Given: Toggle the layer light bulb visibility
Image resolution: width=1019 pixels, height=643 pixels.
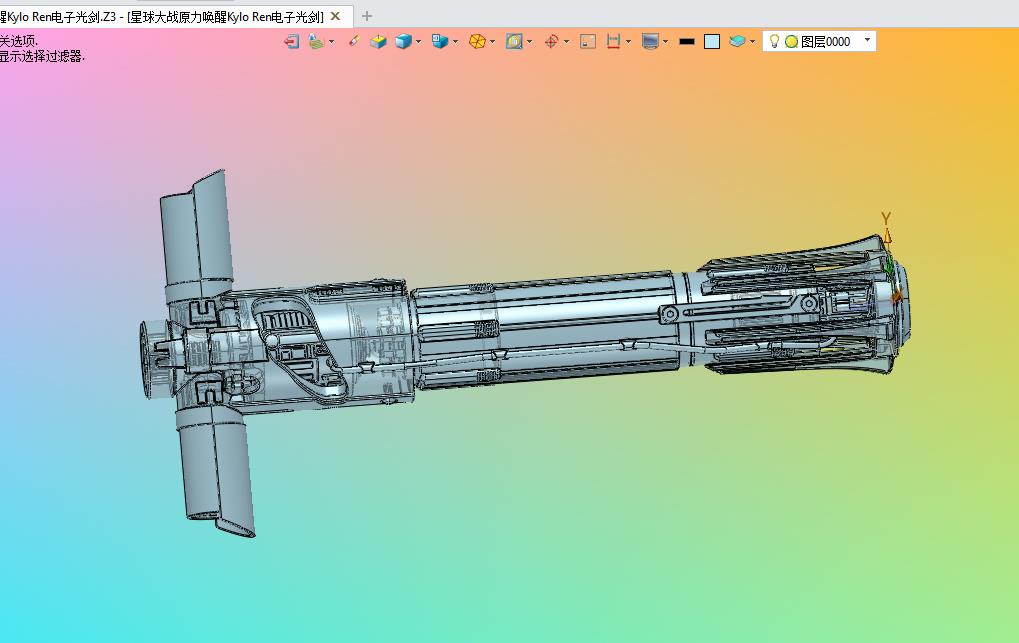Looking at the screenshot, I should point(774,42).
